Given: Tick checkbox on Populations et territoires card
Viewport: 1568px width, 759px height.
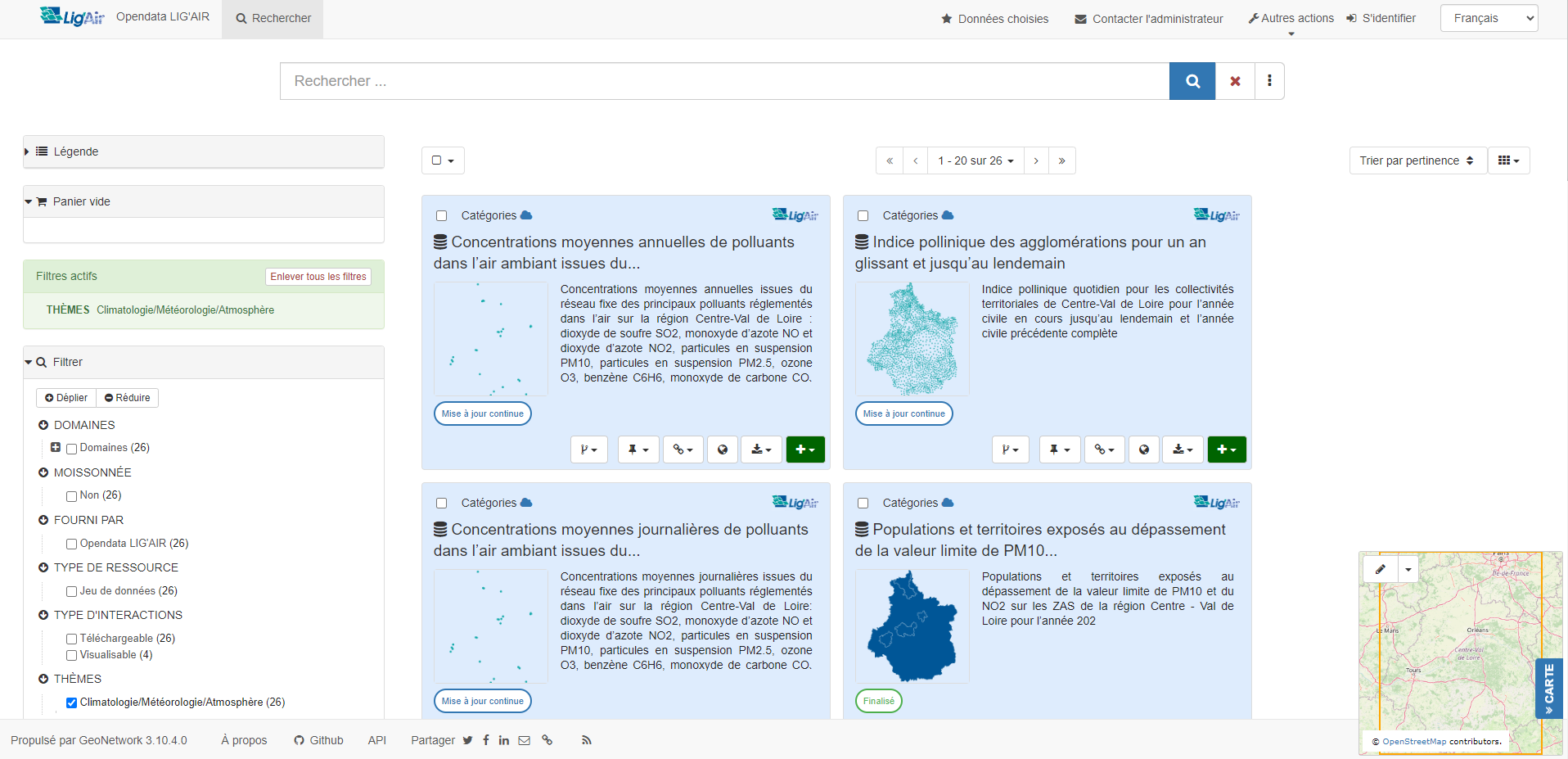Looking at the screenshot, I should click(863, 504).
